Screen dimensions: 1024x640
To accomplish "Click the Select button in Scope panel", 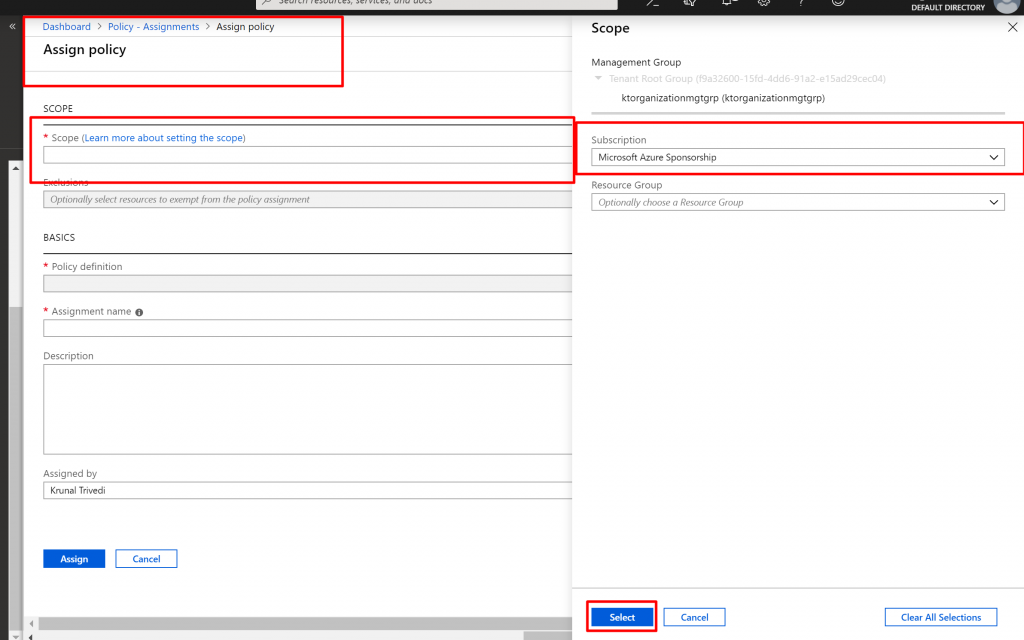I will (x=621, y=617).
